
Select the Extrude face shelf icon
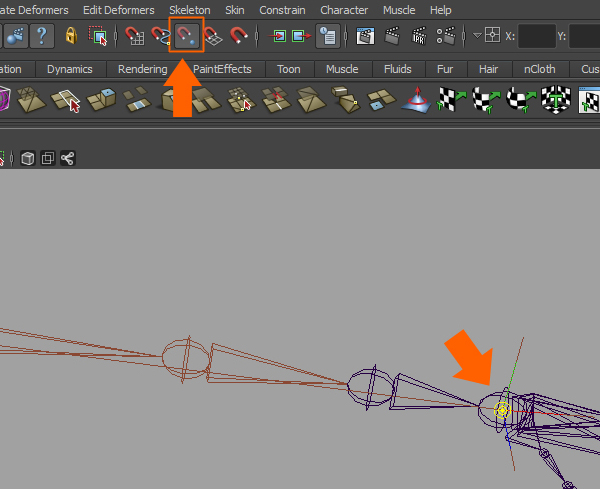(x=101, y=99)
